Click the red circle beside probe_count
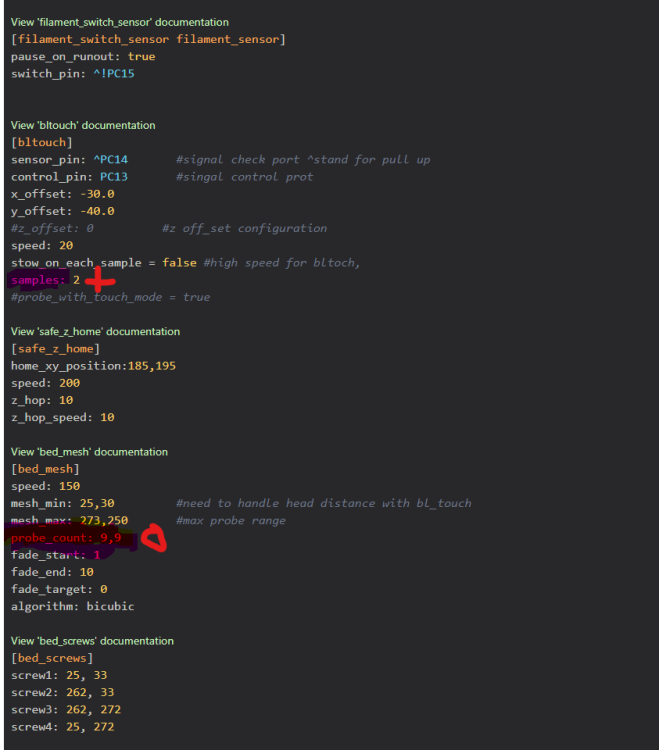Screen dimensions: 659x750 point(154,540)
